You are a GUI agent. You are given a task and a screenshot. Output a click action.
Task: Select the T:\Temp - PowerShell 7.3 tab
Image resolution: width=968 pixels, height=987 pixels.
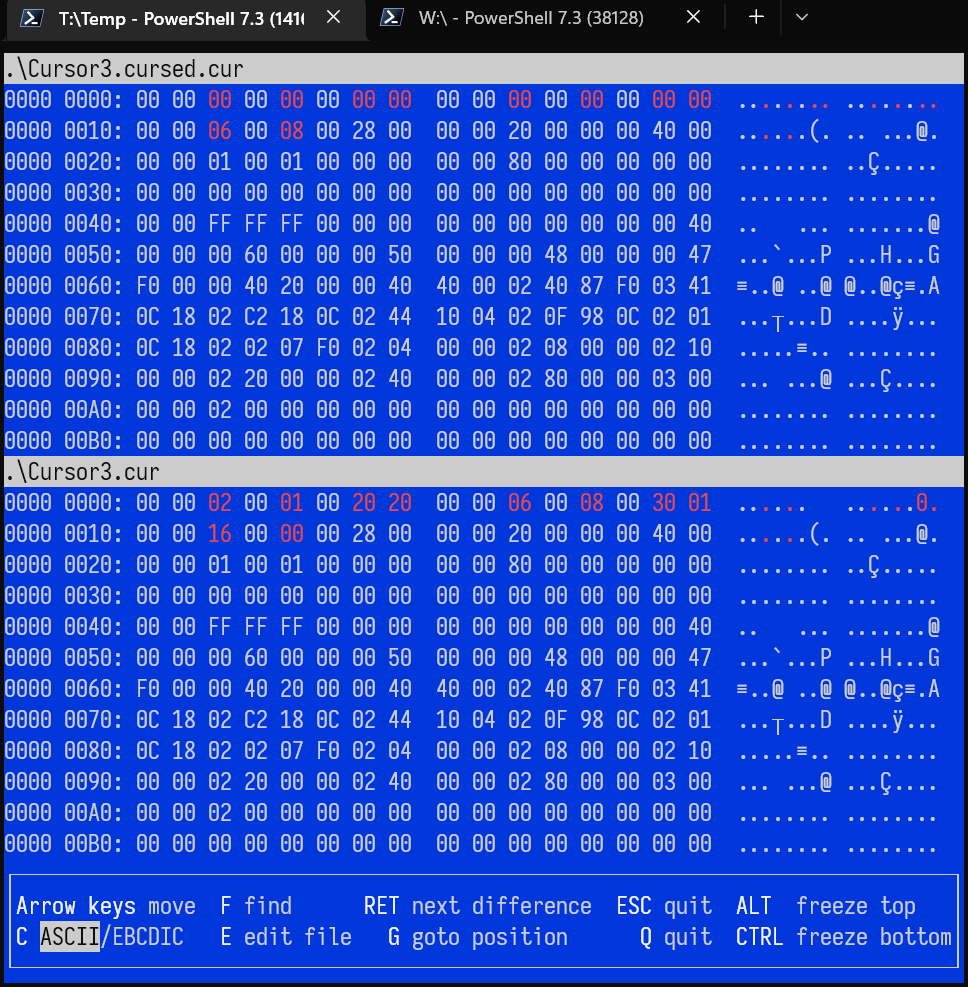pyautogui.click(x=180, y=18)
